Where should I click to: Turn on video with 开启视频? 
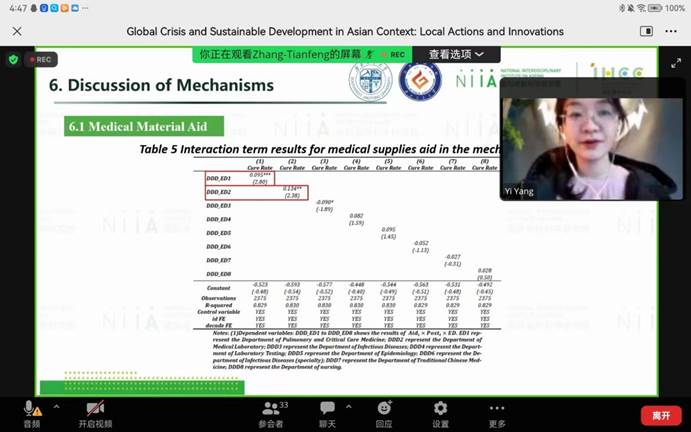pyautogui.click(x=95, y=409)
